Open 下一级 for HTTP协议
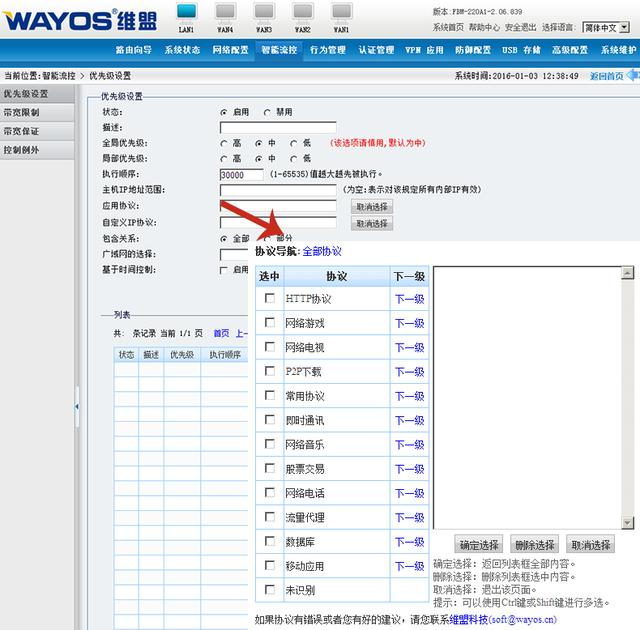 (409, 299)
